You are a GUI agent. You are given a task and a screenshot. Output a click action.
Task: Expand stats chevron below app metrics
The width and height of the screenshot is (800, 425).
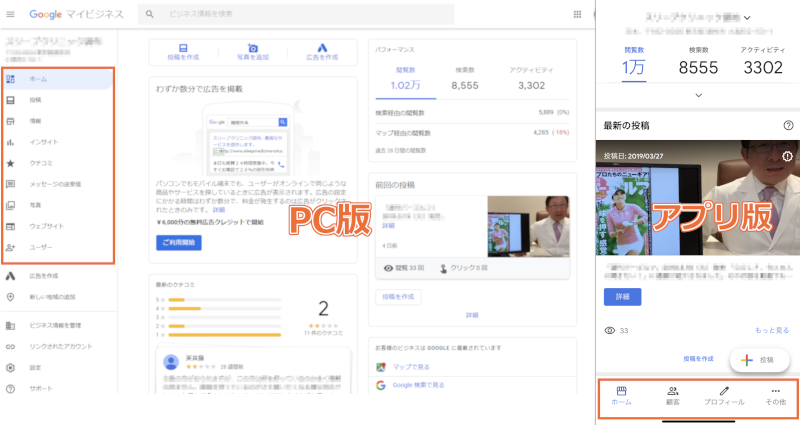tap(698, 95)
